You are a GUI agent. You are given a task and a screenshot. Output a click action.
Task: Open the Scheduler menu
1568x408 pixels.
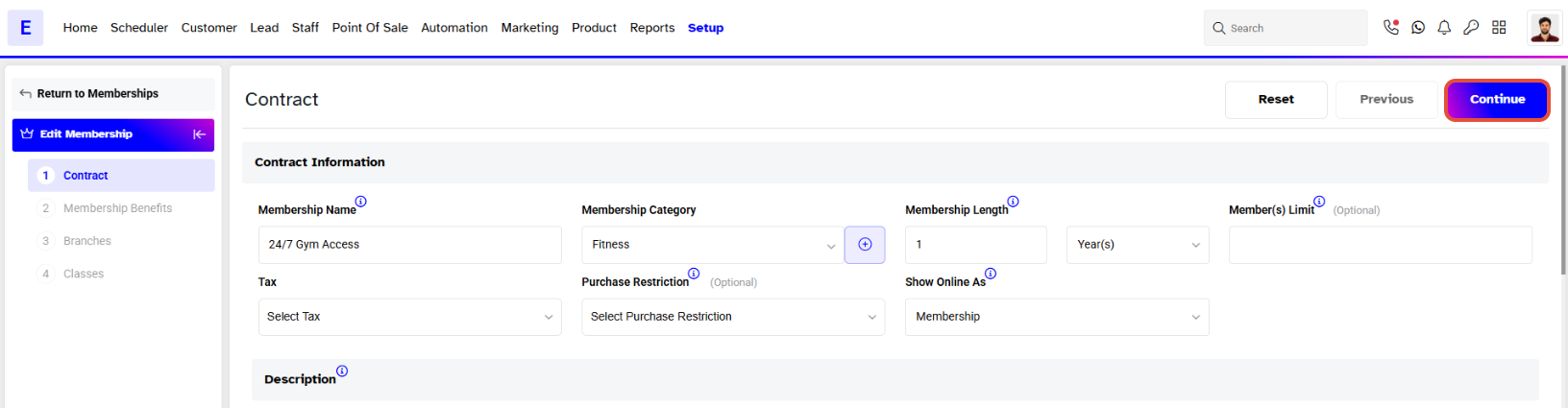click(x=139, y=28)
